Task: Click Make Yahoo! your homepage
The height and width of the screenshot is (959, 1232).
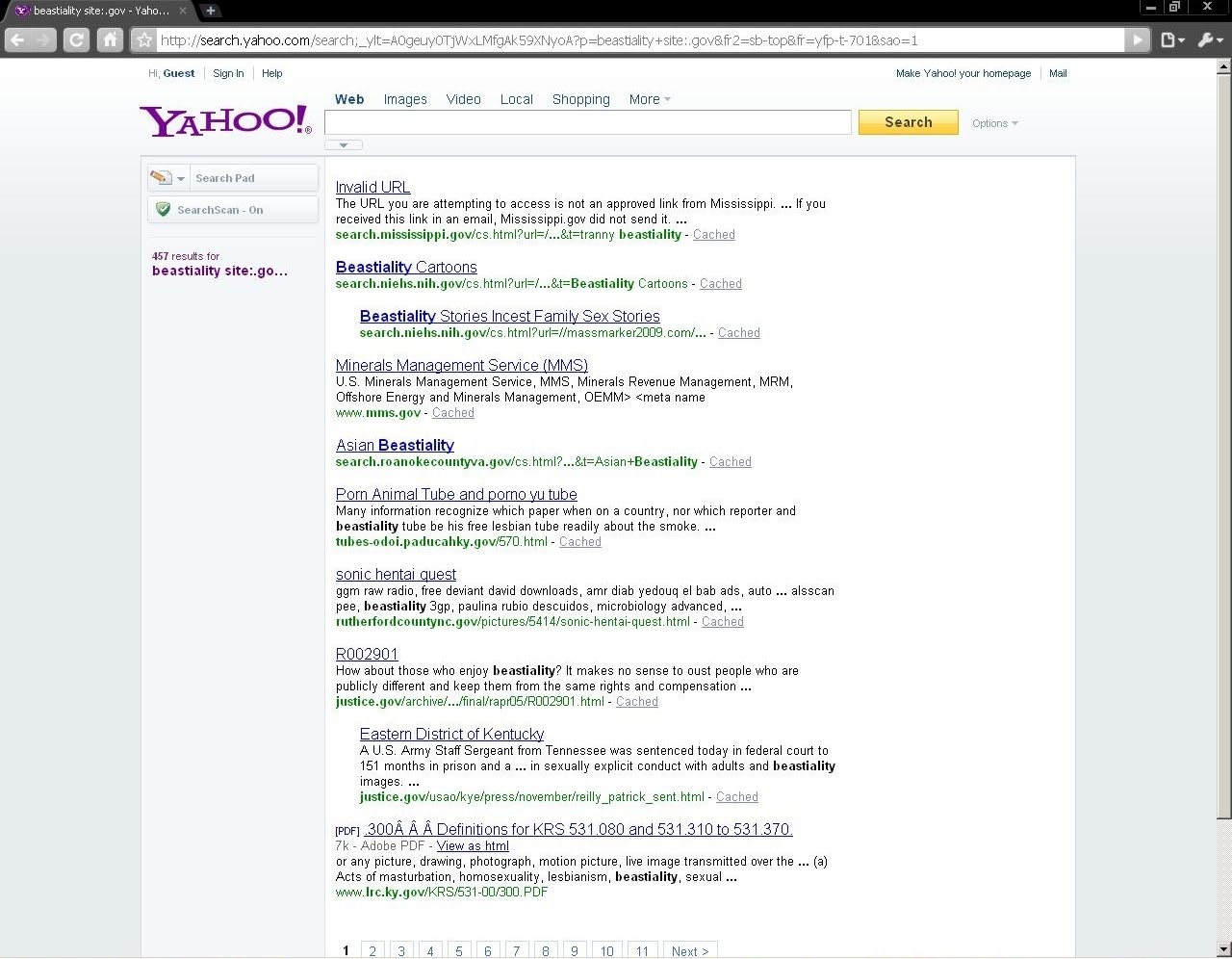Action: 963,73
